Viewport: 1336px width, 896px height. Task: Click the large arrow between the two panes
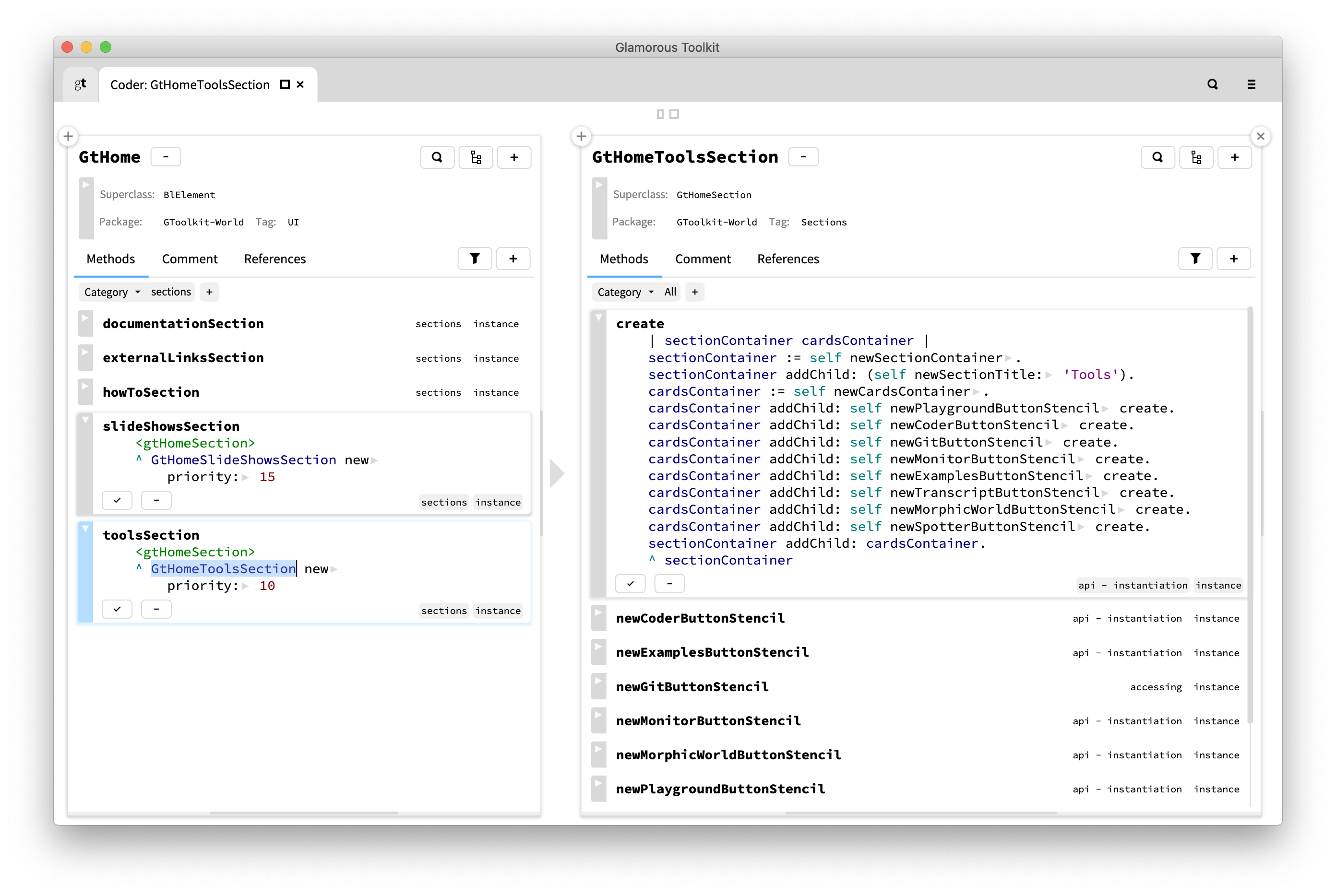click(x=557, y=473)
